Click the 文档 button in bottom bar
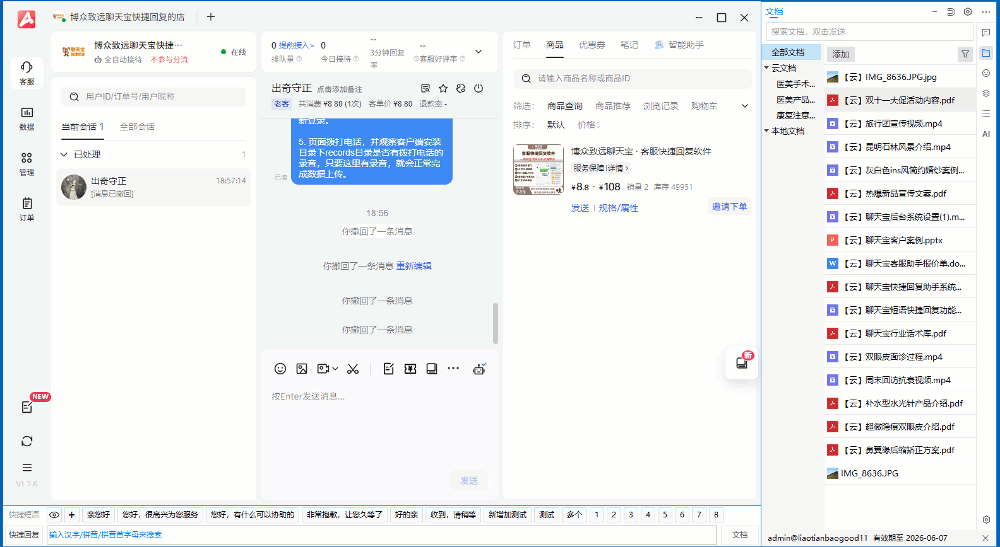The image size is (1000, 547). (x=740, y=534)
